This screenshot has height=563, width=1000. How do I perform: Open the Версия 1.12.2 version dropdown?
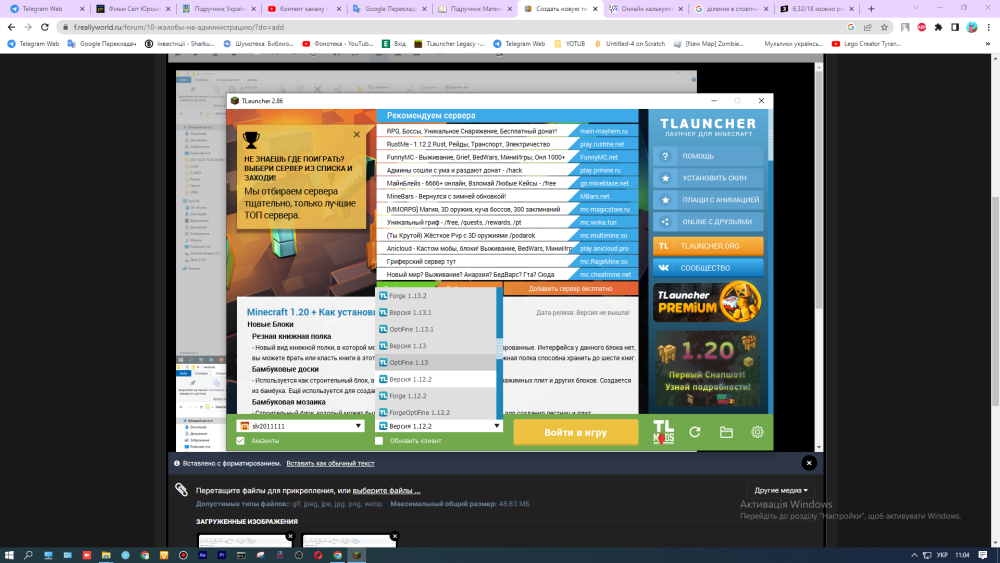click(439, 426)
